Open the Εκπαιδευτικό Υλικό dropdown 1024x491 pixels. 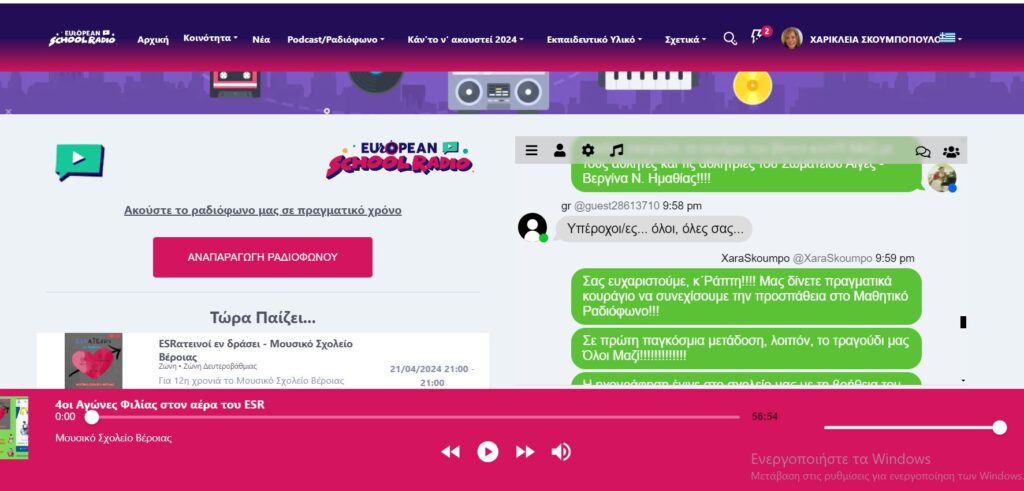(594, 39)
